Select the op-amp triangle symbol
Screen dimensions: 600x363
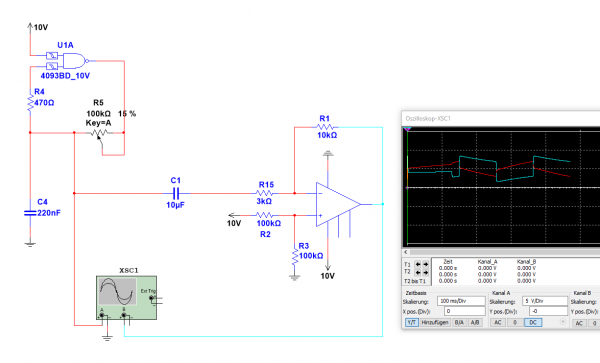coord(338,204)
